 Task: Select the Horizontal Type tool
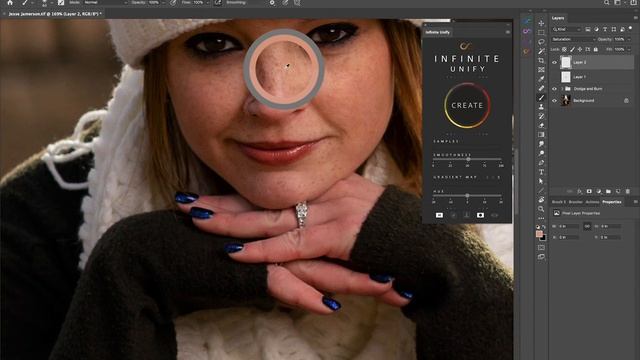click(541, 172)
